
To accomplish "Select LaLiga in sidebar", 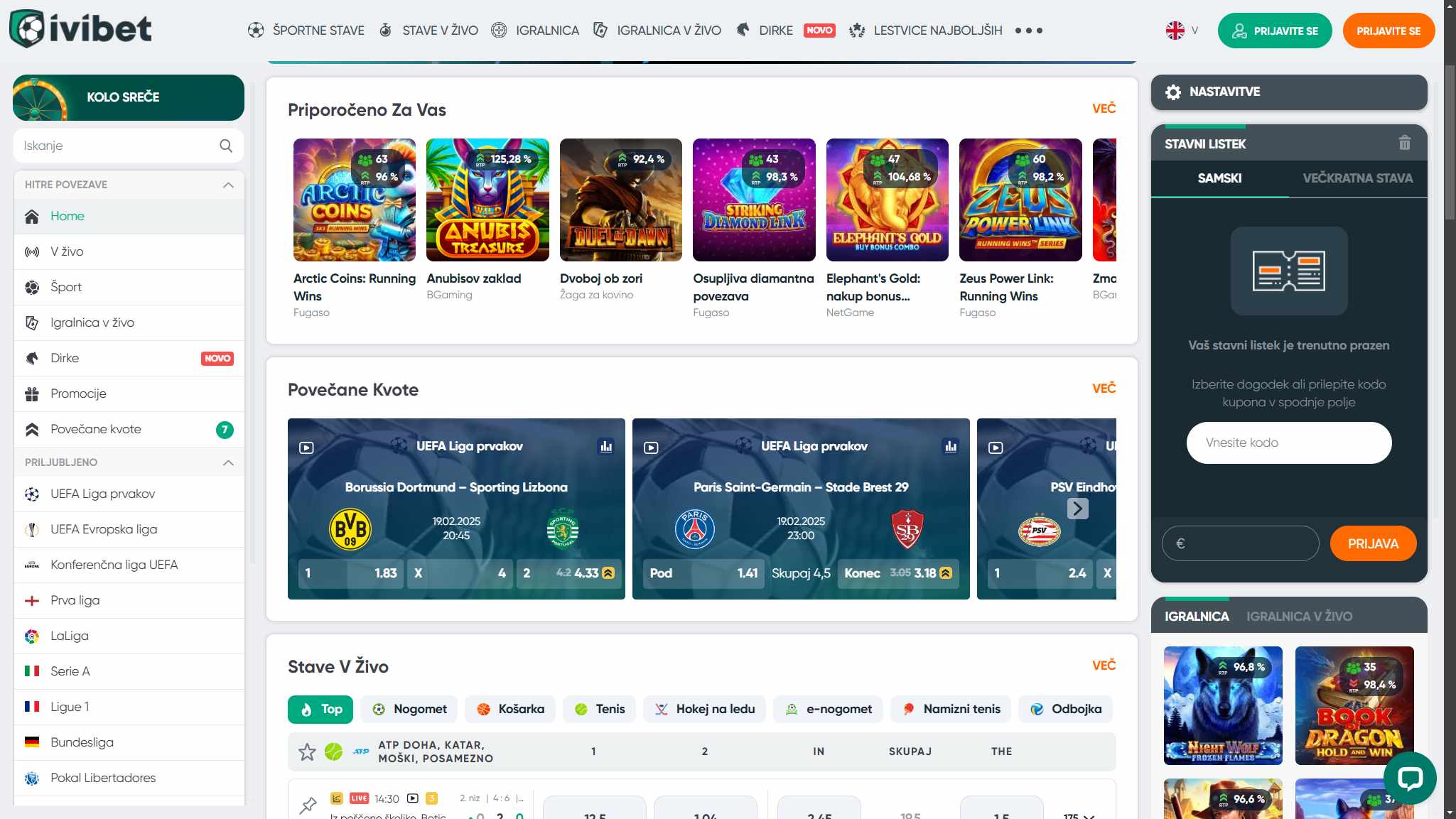I will tap(129, 636).
